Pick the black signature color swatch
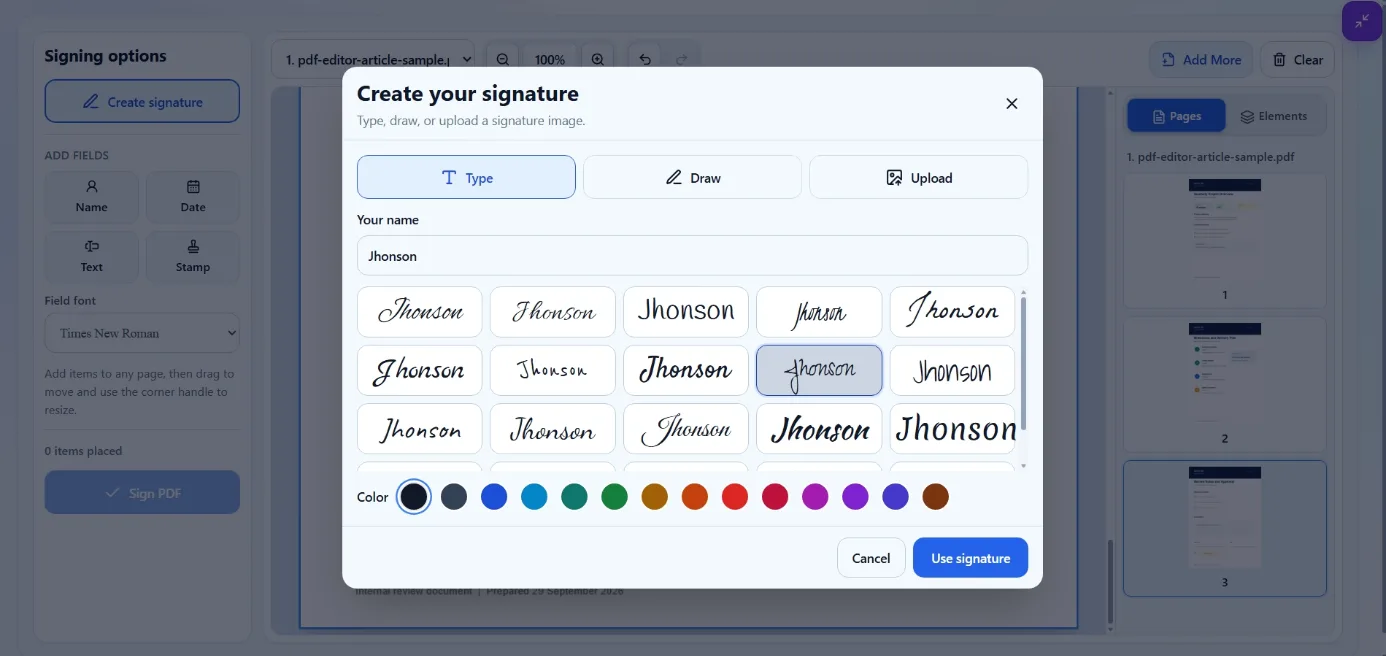 (x=414, y=497)
